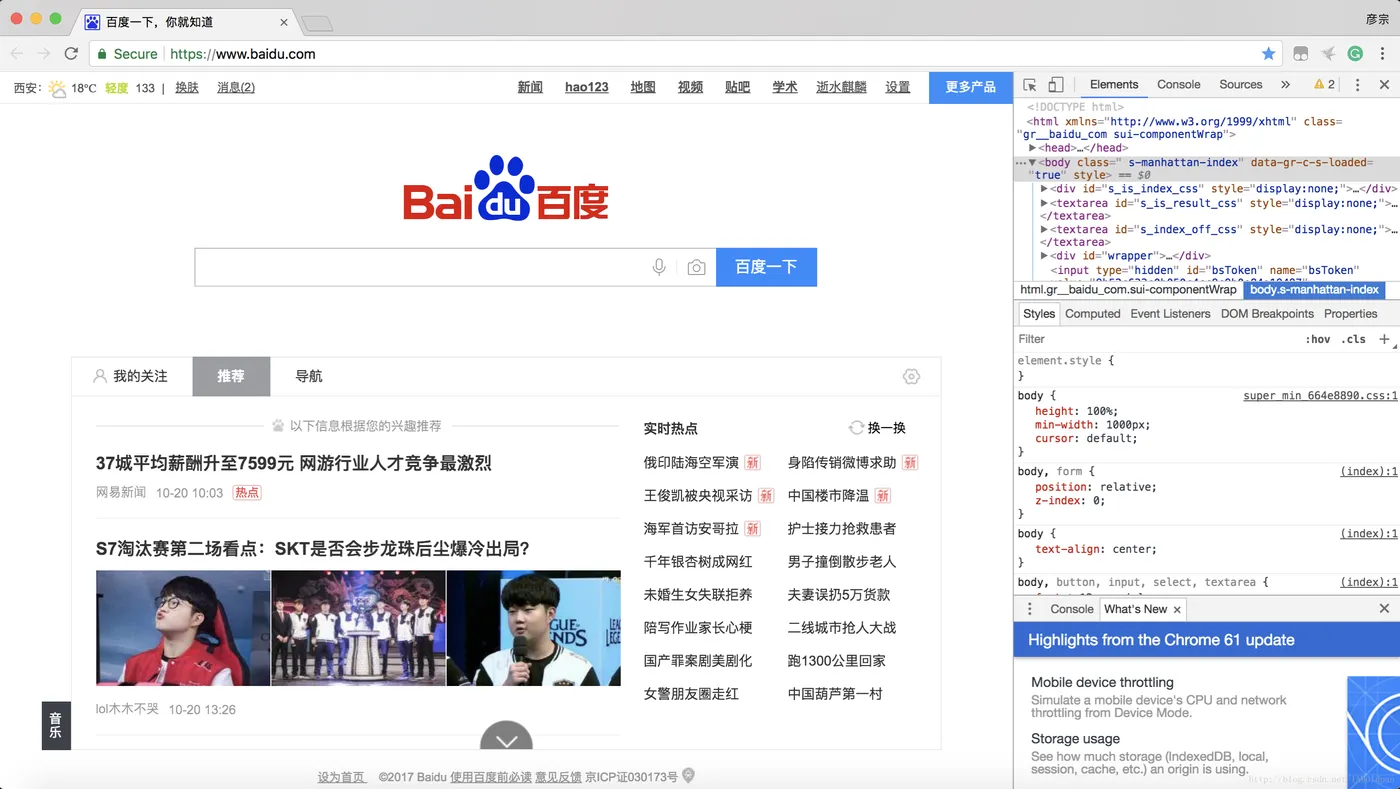Select the Console tab in the bottom drawer
Viewport: 1400px width, 789px height.
[x=1072, y=609]
